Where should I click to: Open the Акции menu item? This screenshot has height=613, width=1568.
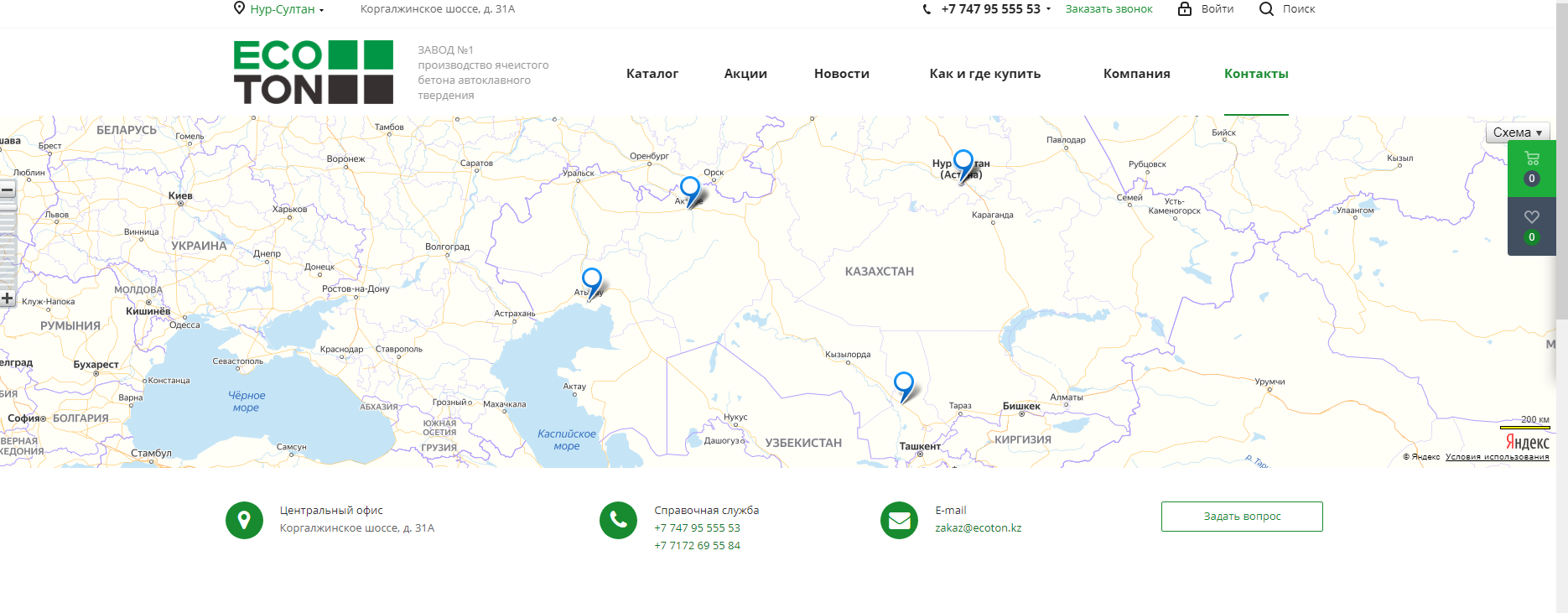(x=745, y=74)
